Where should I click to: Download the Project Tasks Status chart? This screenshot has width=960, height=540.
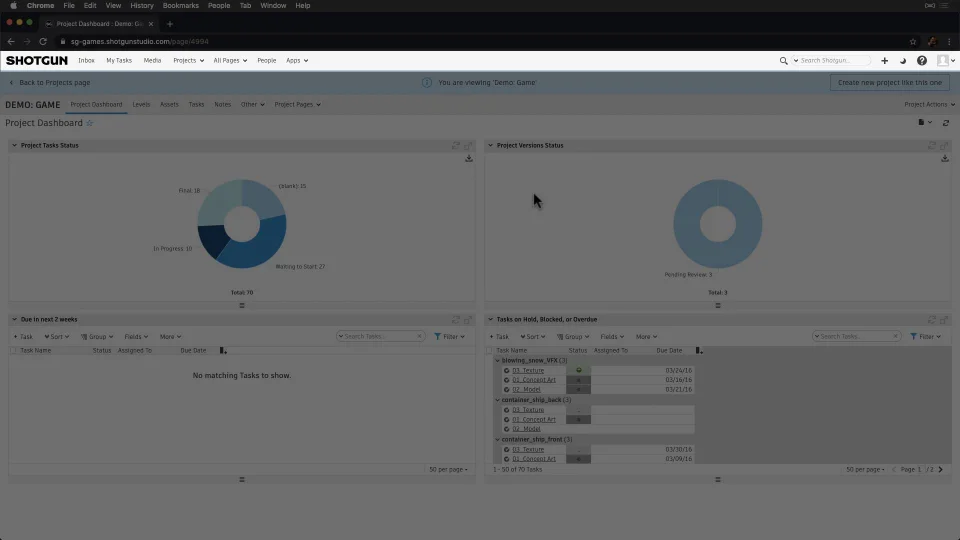tap(468, 158)
